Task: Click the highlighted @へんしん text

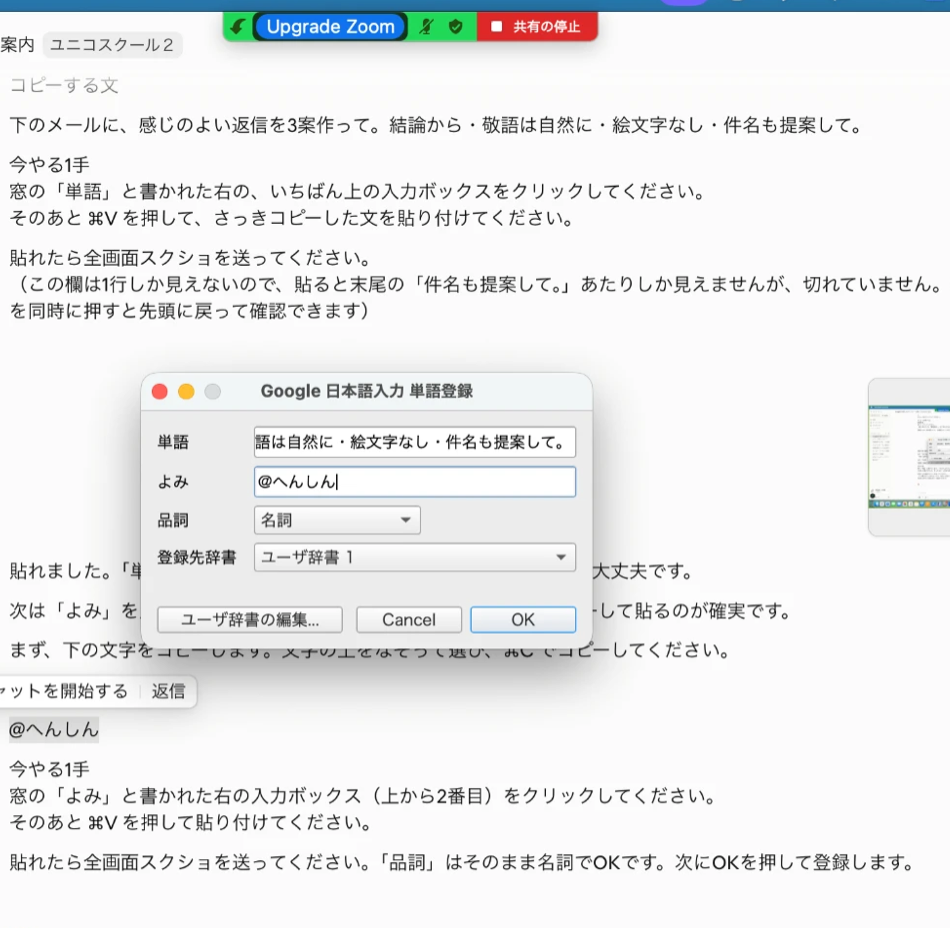Action: (x=54, y=729)
